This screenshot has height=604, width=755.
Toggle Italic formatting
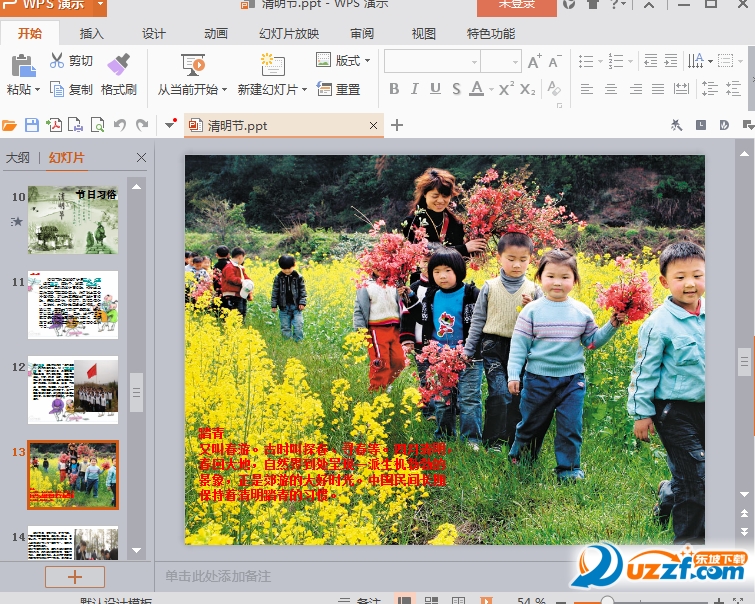415,89
